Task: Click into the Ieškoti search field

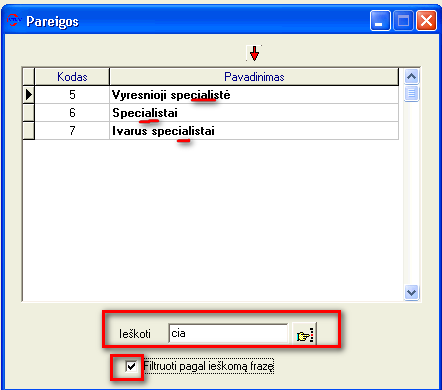Action: 228,333
